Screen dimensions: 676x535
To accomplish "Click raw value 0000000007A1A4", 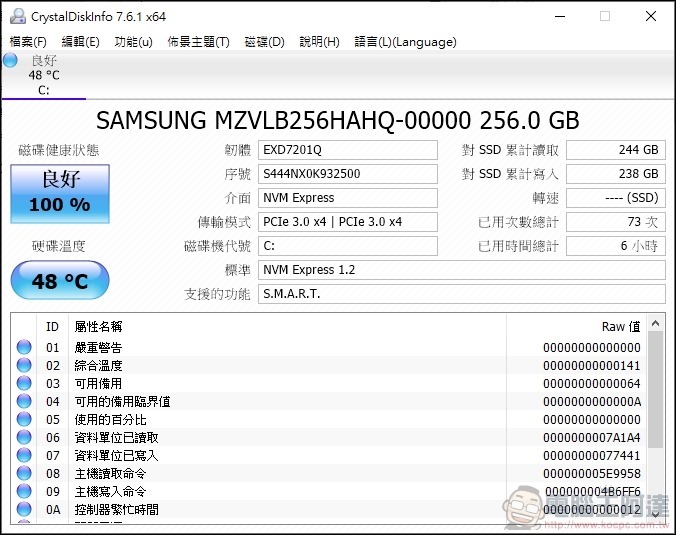I will click(592, 438).
